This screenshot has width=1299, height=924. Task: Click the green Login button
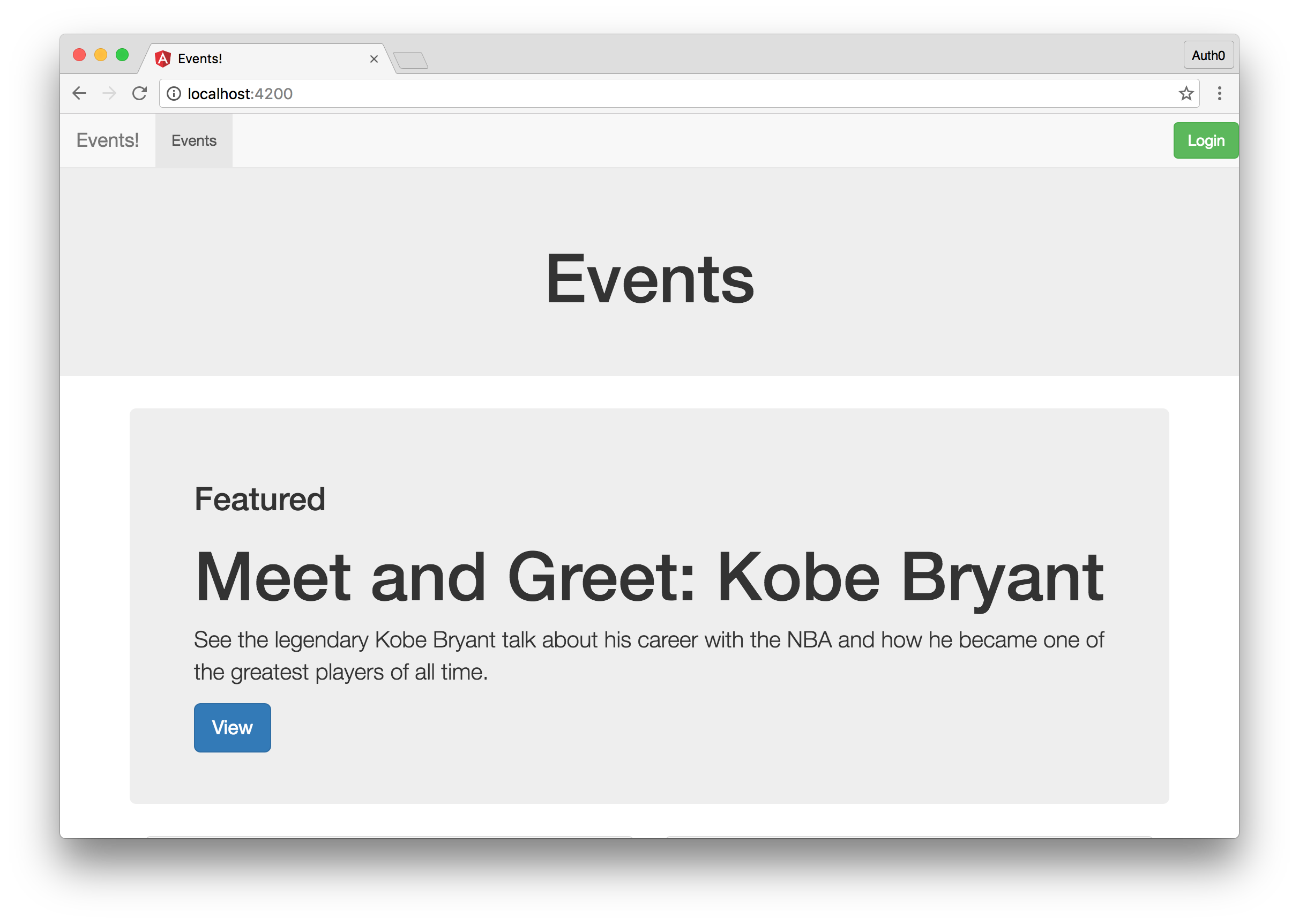pos(1205,140)
